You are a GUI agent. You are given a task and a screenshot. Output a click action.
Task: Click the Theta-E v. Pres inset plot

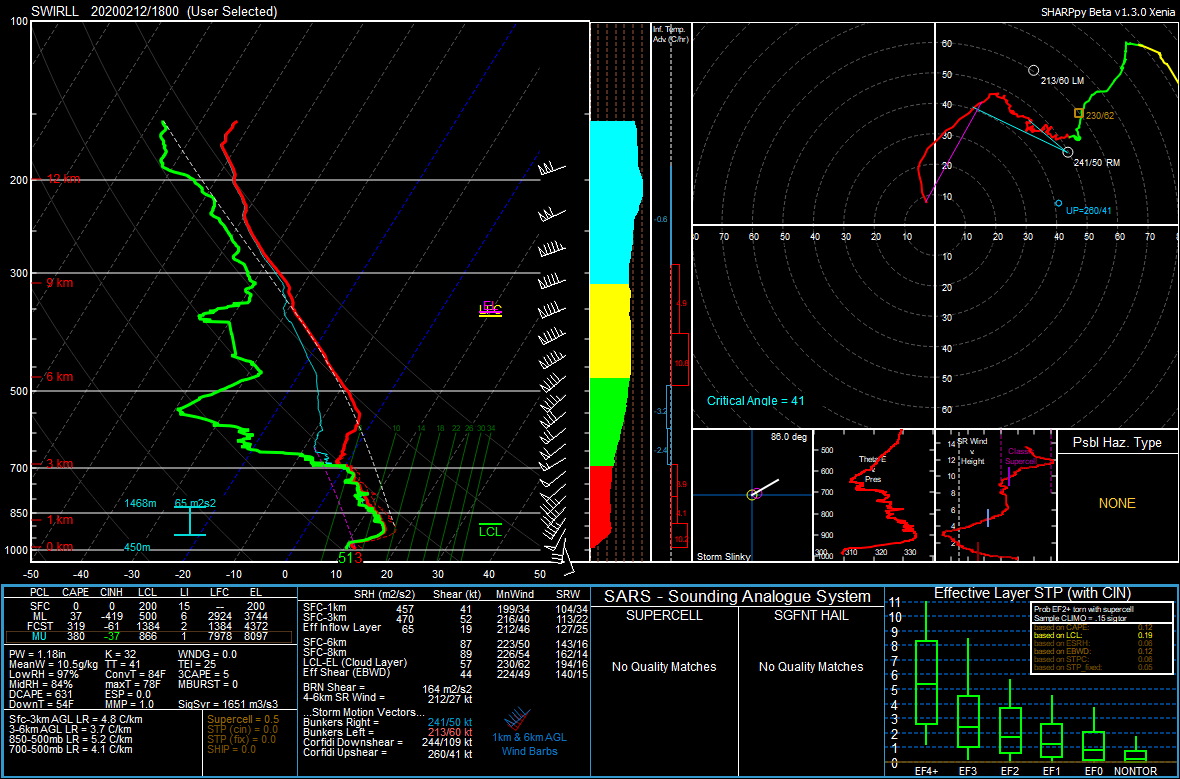872,494
